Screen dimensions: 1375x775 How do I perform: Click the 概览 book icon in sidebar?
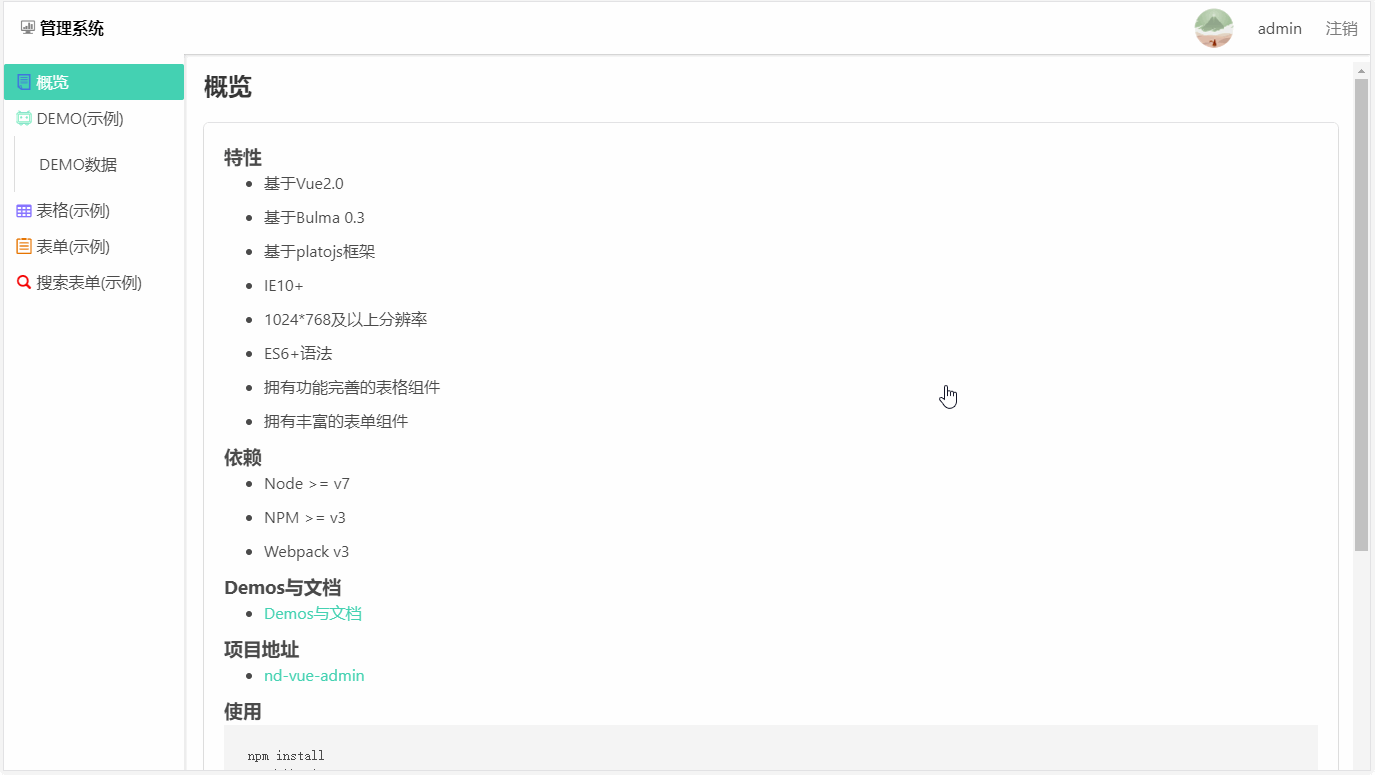pyautogui.click(x=24, y=82)
